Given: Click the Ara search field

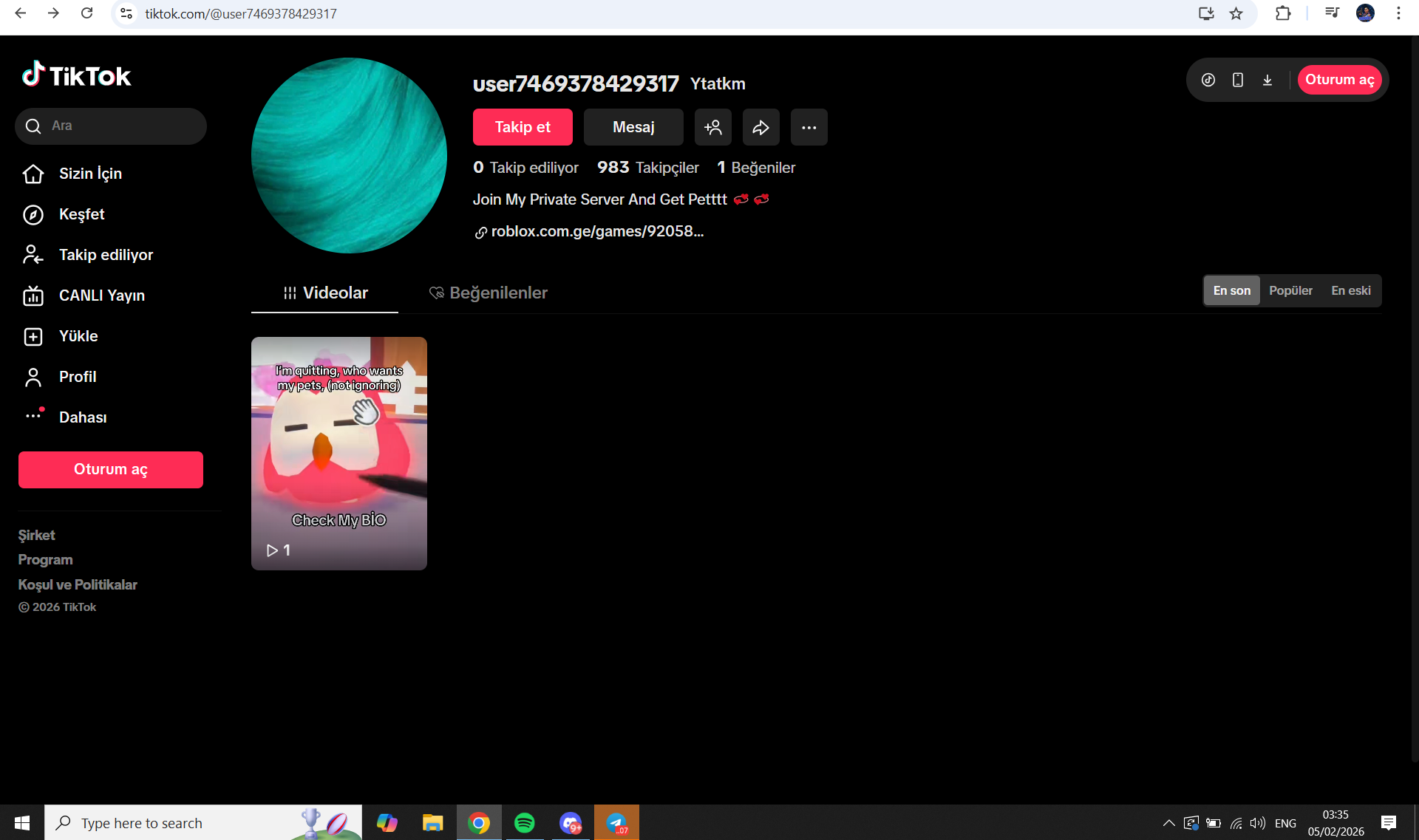Looking at the screenshot, I should click(x=111, y=126).
